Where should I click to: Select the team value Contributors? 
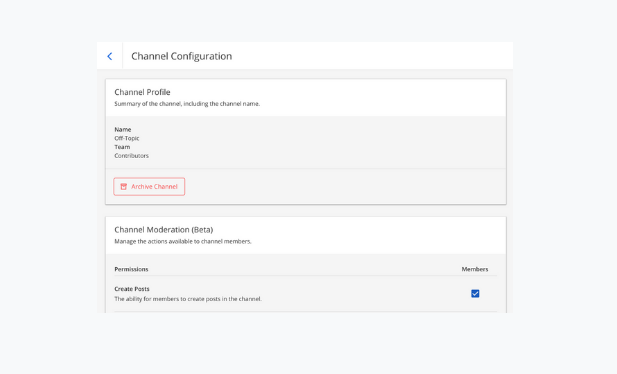131,156
